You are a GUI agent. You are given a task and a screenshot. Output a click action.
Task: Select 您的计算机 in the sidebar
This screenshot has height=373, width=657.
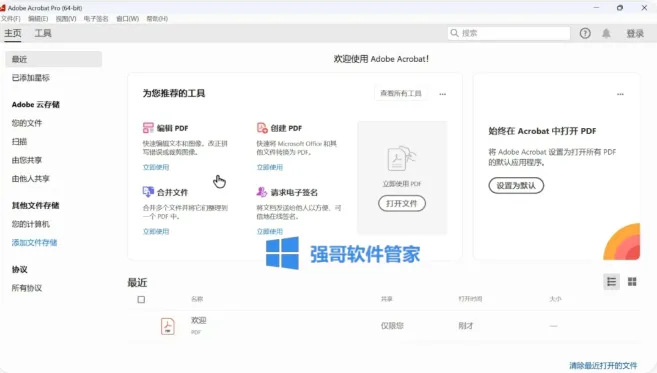point(31,224)
